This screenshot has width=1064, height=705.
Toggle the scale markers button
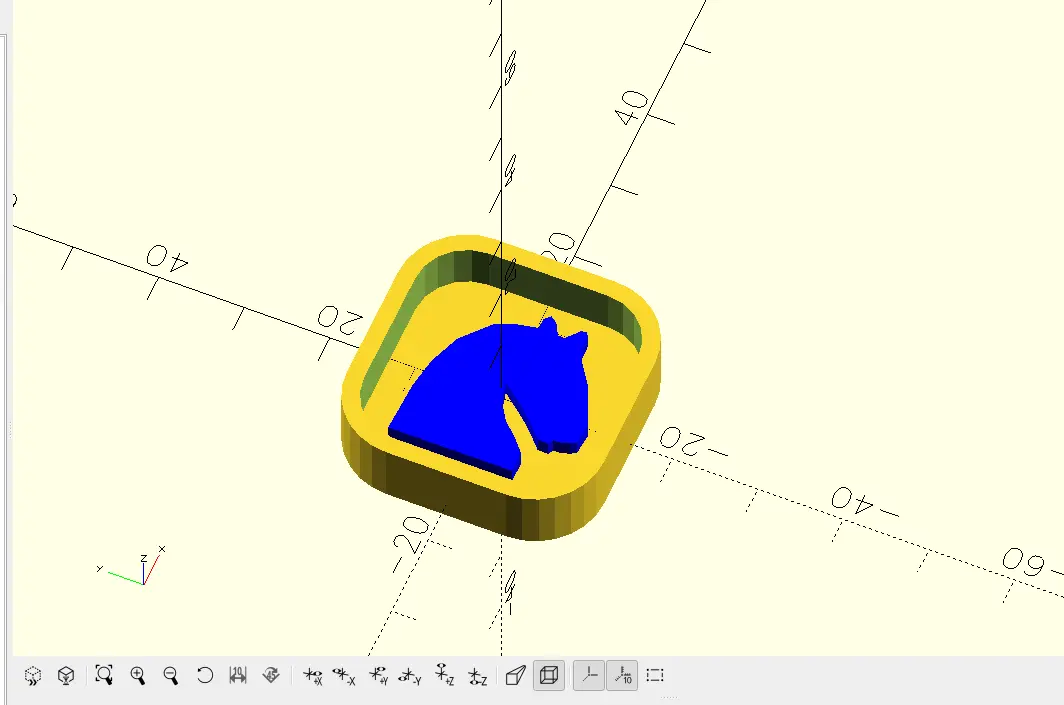622,675
